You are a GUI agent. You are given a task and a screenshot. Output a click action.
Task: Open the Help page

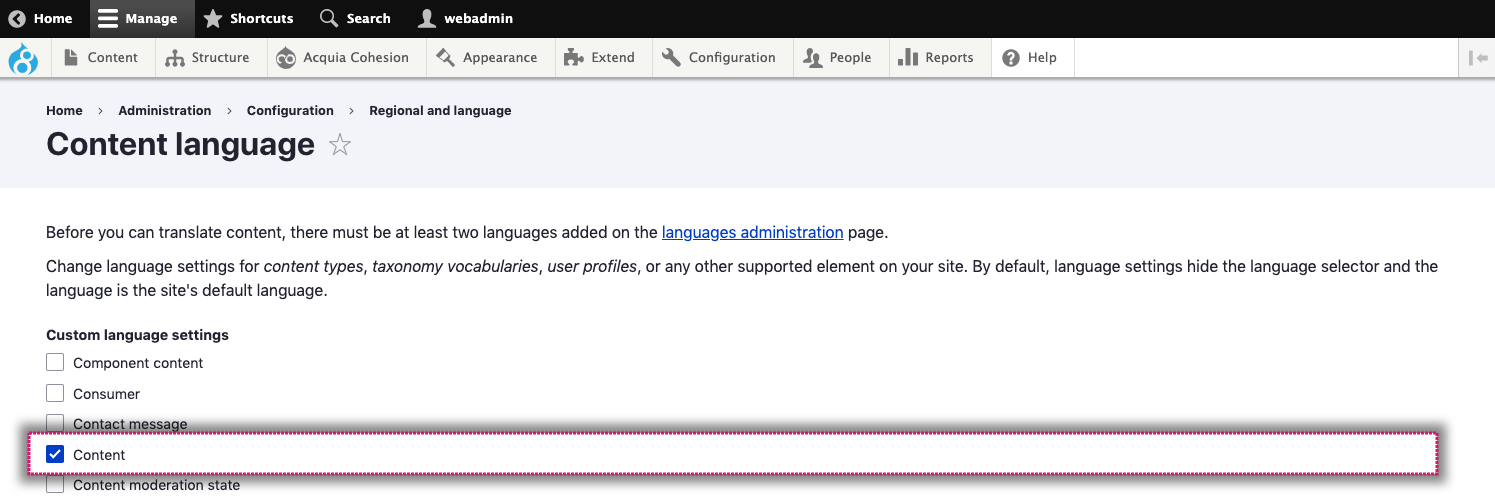(1030, 58)
